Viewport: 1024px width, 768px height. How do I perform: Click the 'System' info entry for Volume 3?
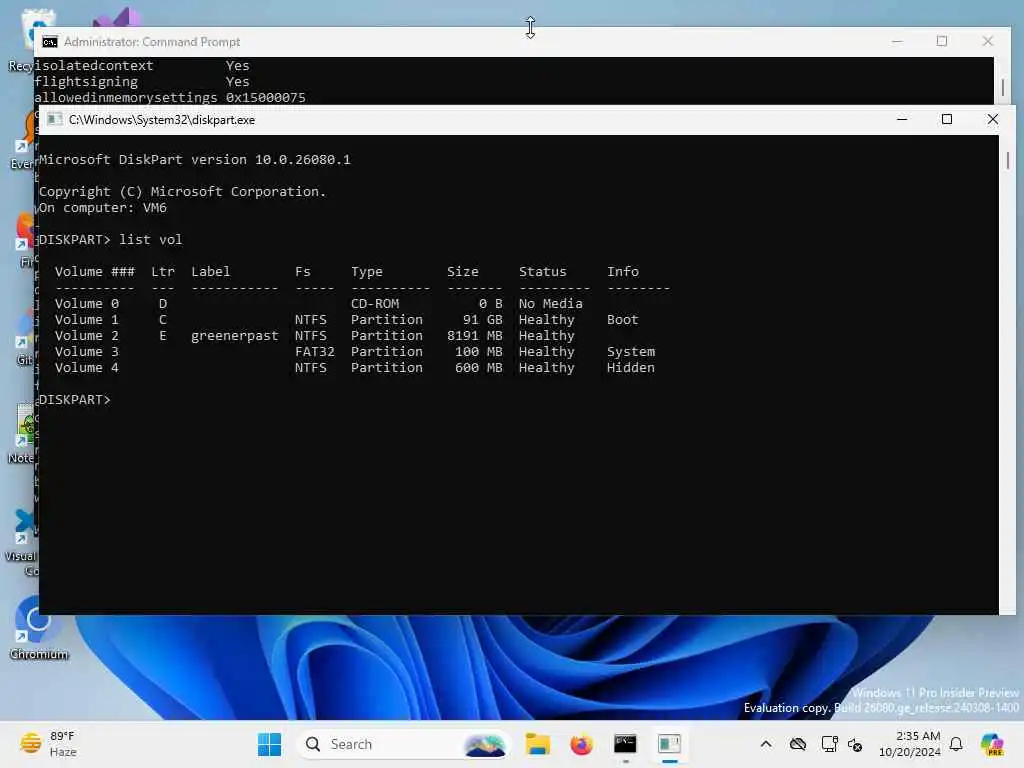pyautogui.click(x=630, y=351)
